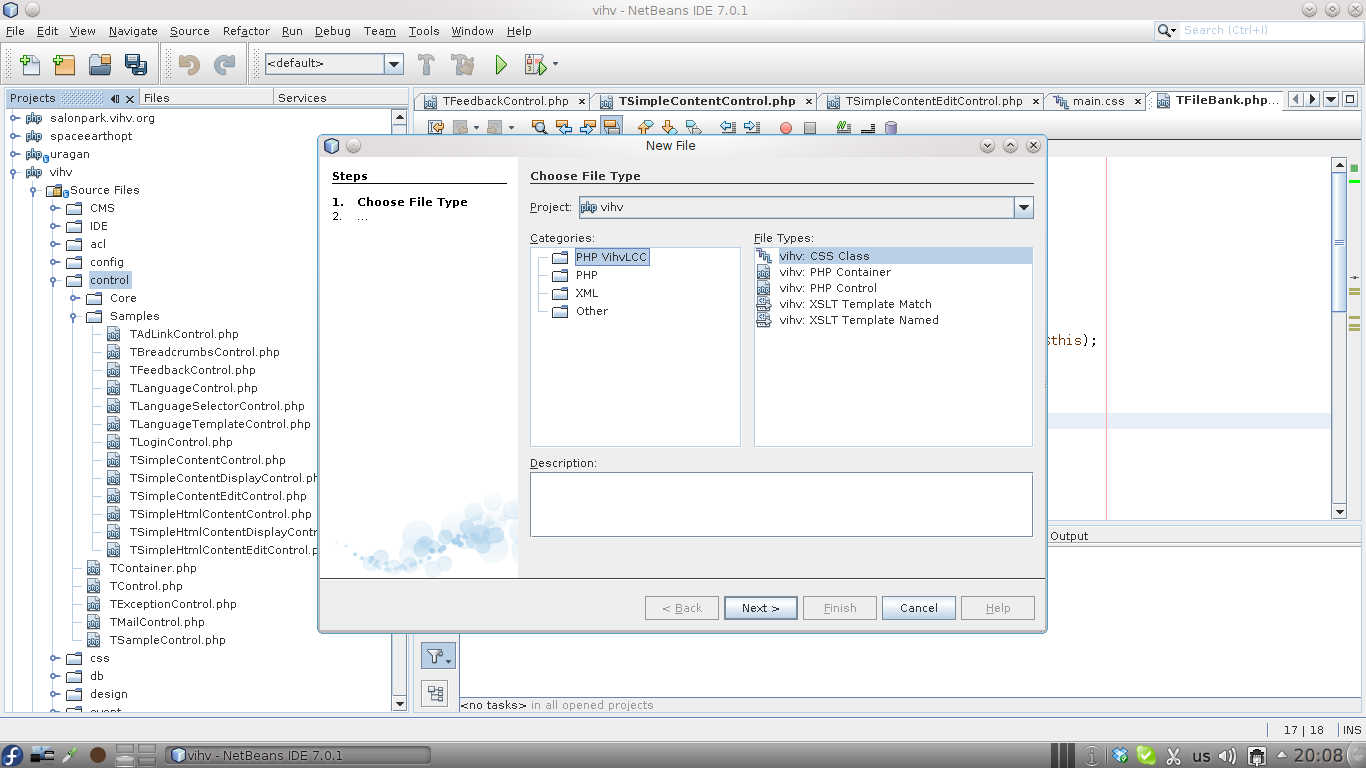Create a new file with the New File icon
1366x768 pixels.
29,64
